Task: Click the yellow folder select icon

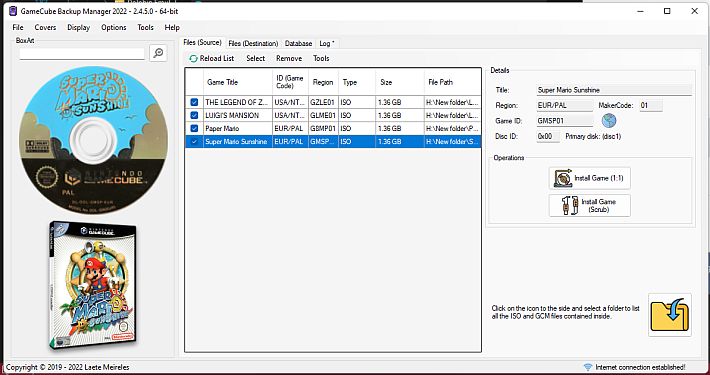Action: pos(670,315)
